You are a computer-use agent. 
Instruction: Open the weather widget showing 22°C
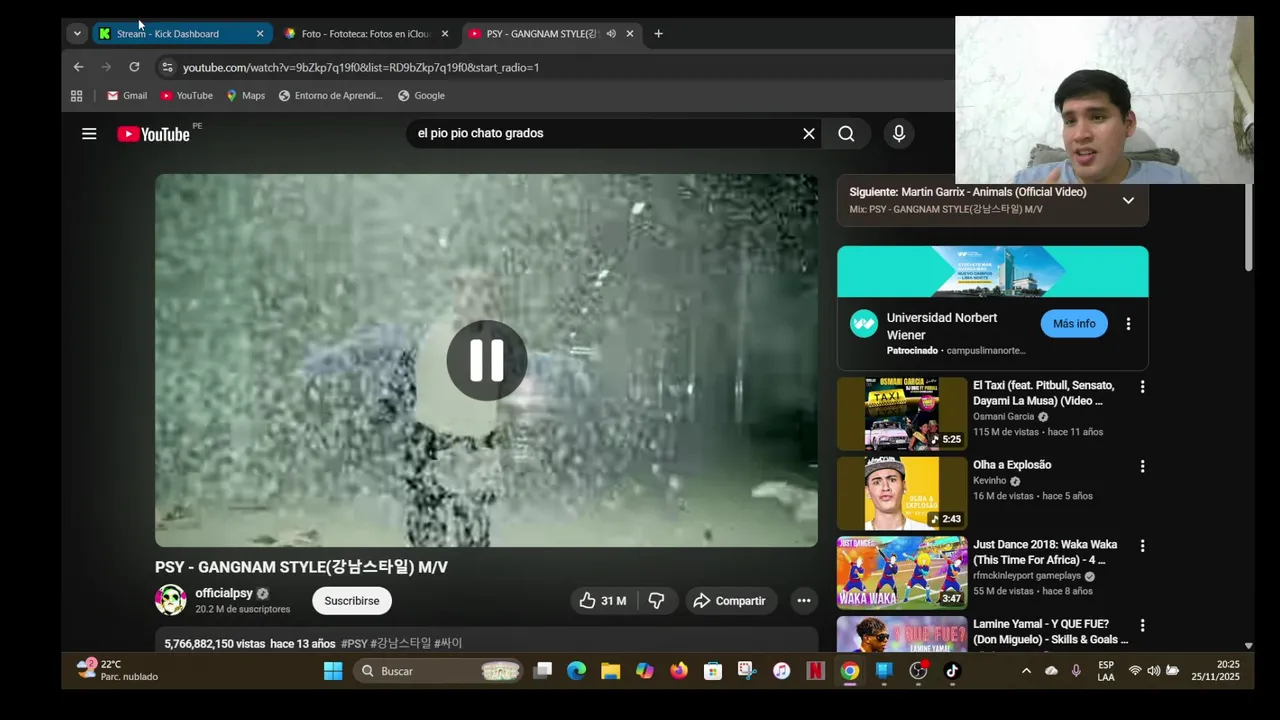click(118, 670)
